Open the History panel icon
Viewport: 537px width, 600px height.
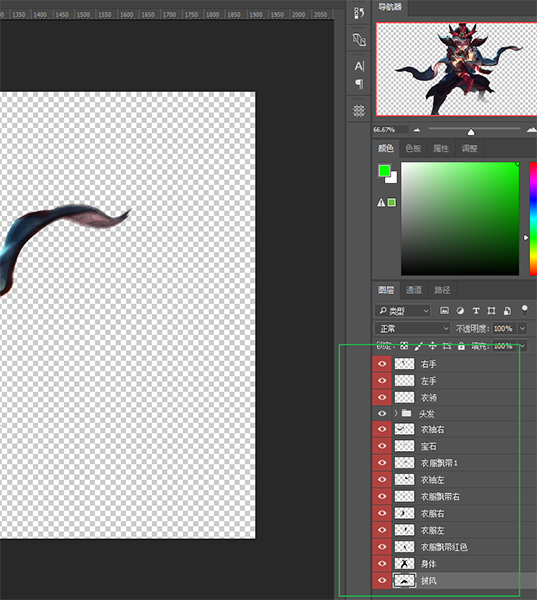click(x=359, y=13)
